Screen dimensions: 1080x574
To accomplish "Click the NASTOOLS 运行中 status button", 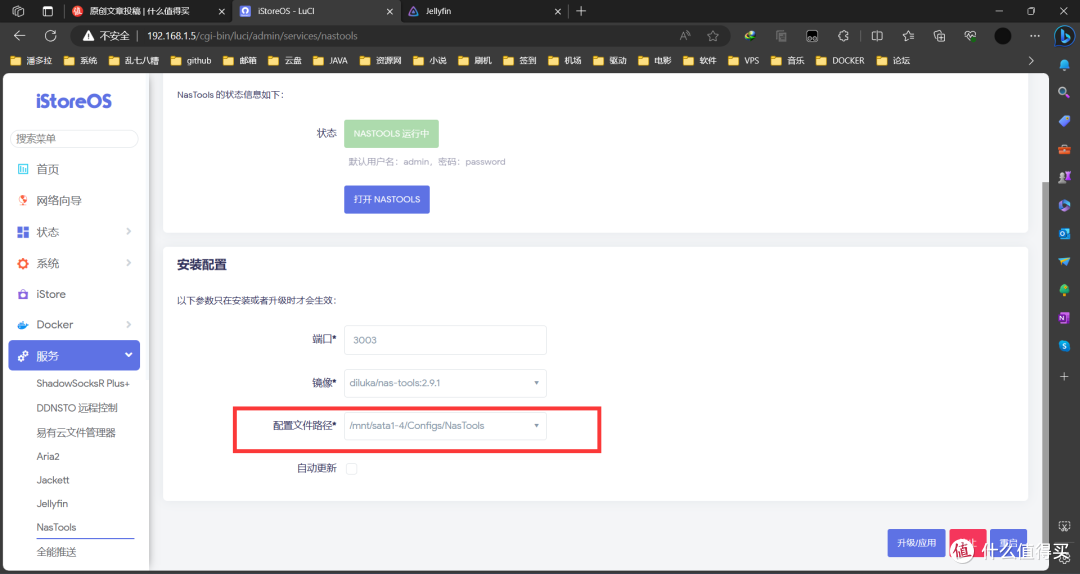I will 391,134.
